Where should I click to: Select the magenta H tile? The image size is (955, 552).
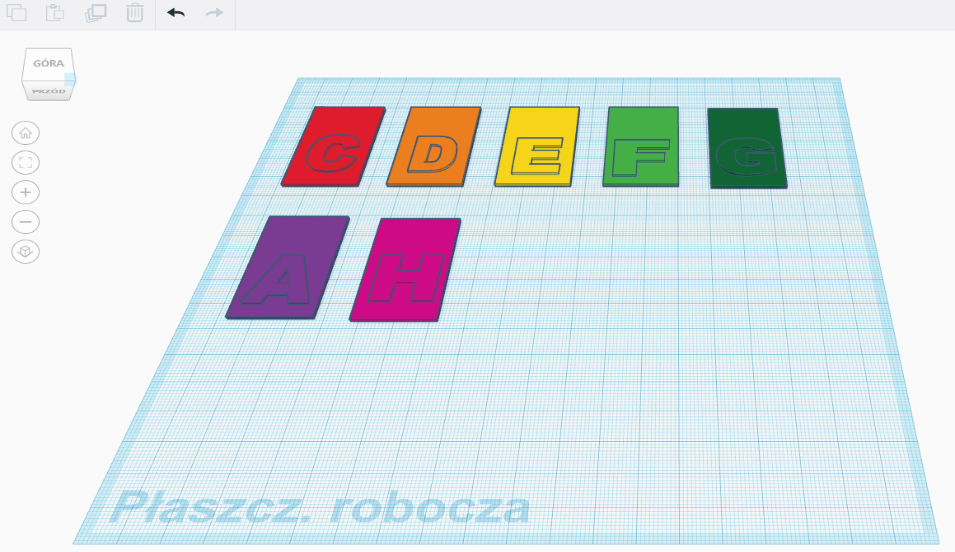click(405, 270)
